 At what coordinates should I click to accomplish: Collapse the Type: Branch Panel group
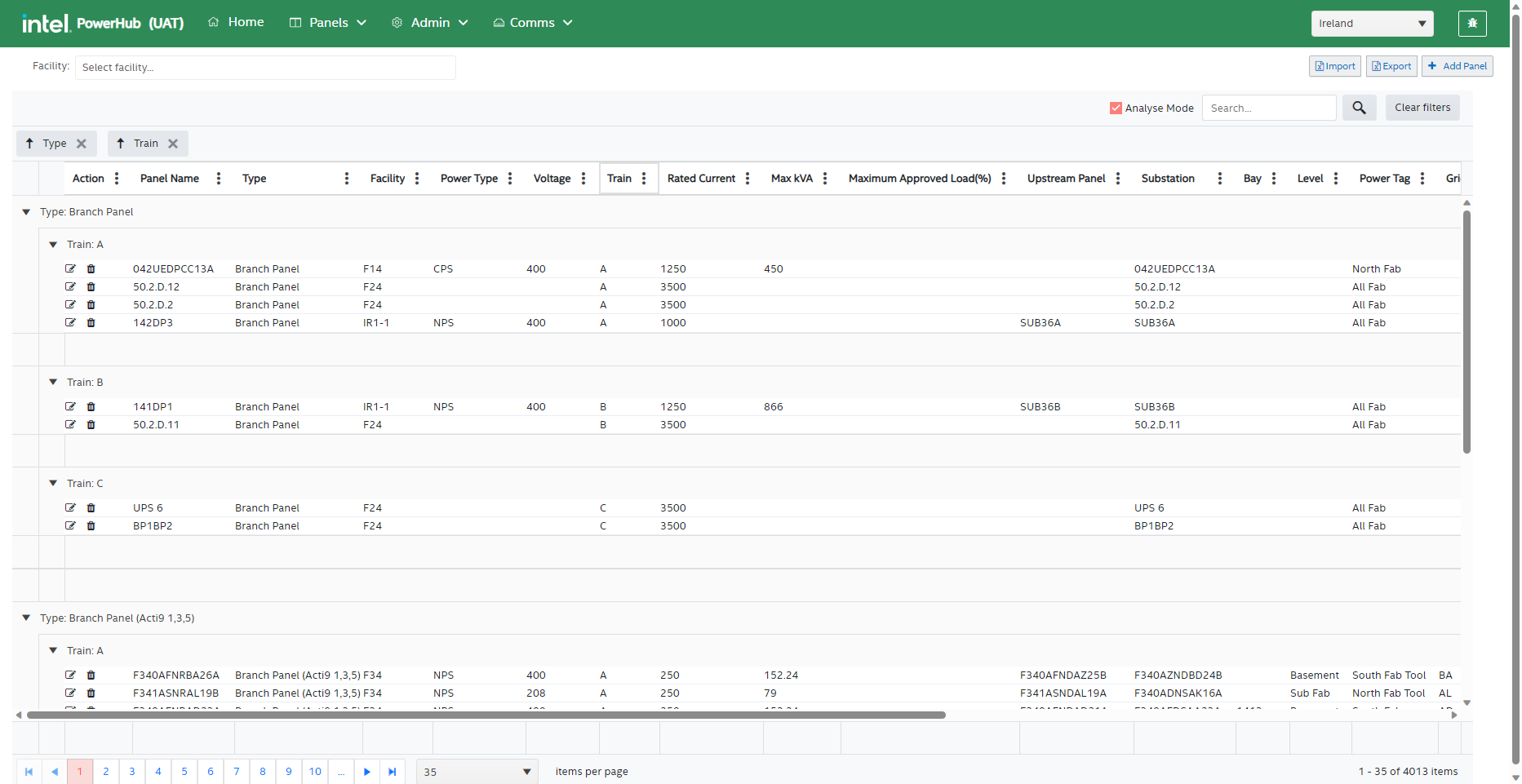tap(26, 212)
